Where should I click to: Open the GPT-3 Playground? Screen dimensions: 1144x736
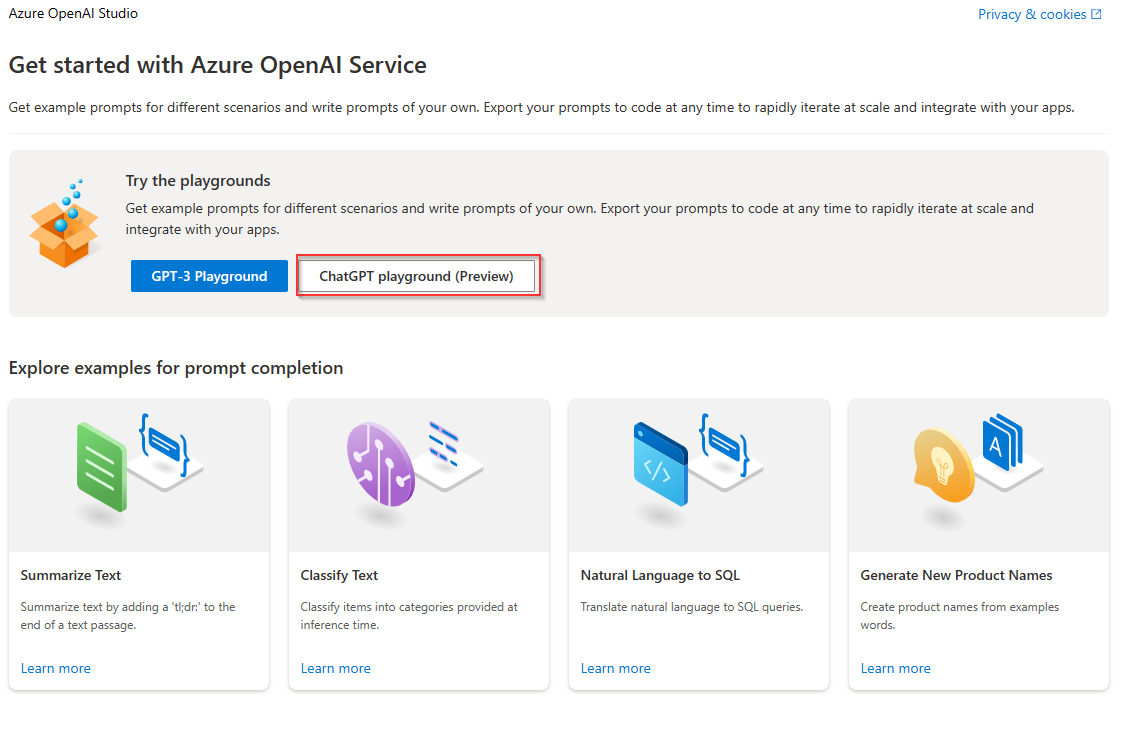point(209,276)
